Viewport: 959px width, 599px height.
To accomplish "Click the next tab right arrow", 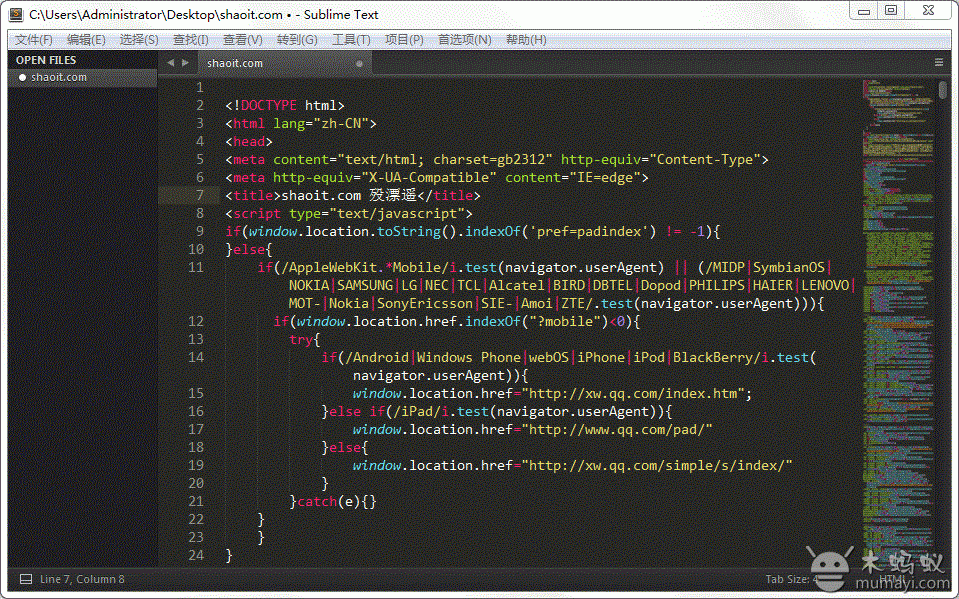I will pyautogui.click(x=185, y=62).
